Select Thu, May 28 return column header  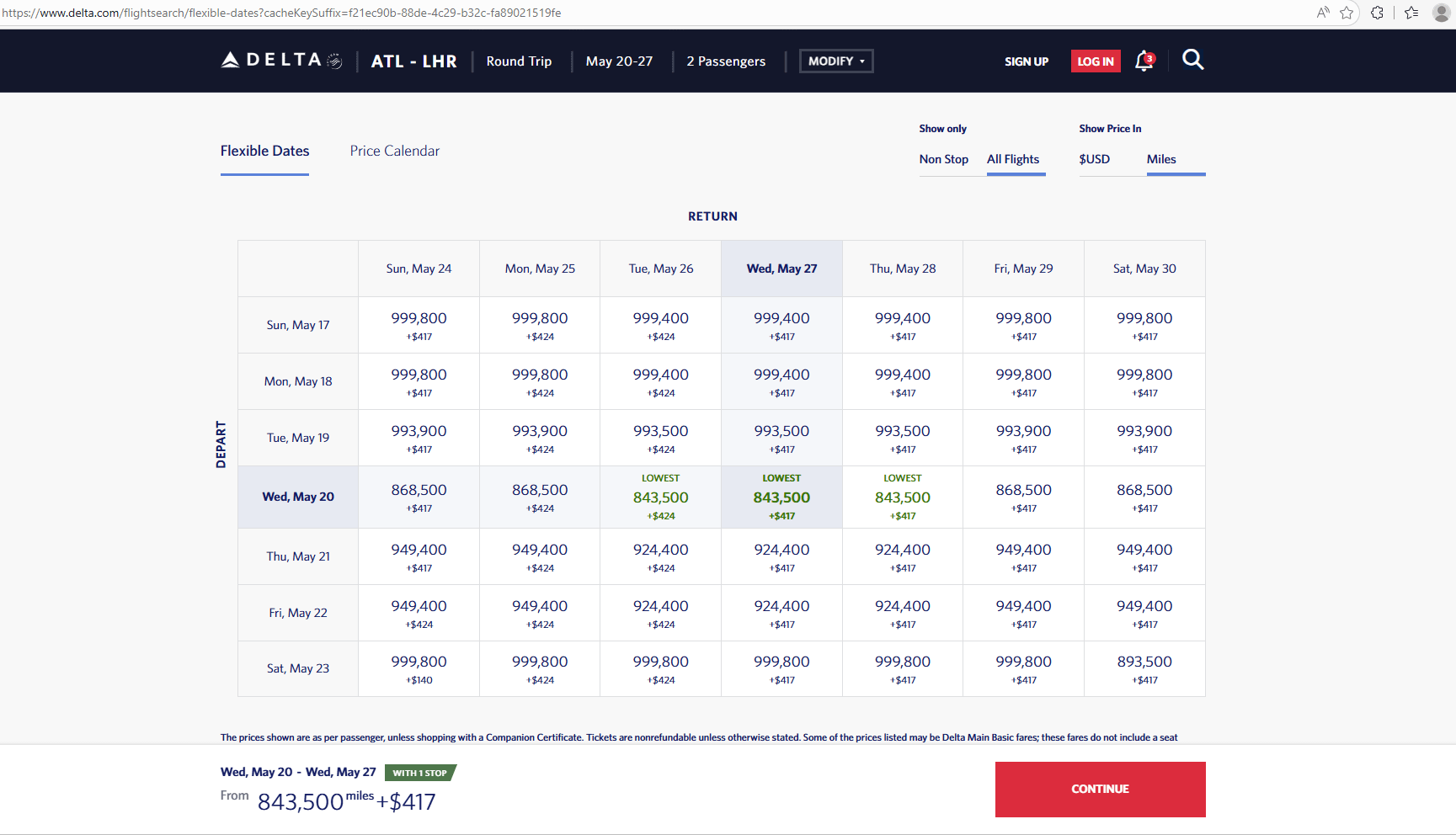click(x=903, y=269)
